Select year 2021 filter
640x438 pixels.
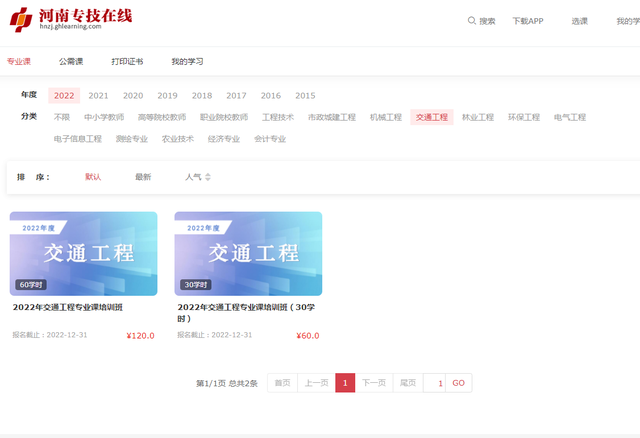point(98,96)
